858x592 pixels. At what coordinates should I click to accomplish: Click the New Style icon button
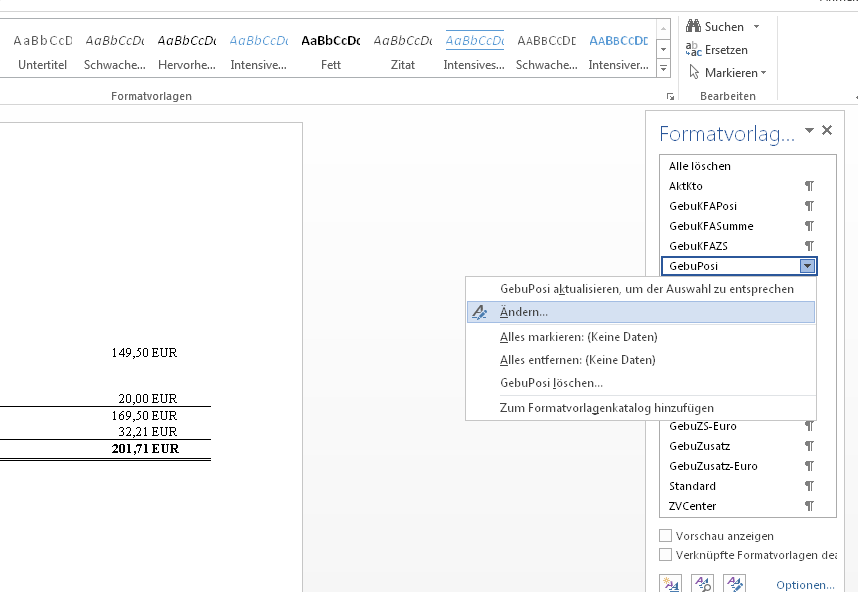(670, 583)
